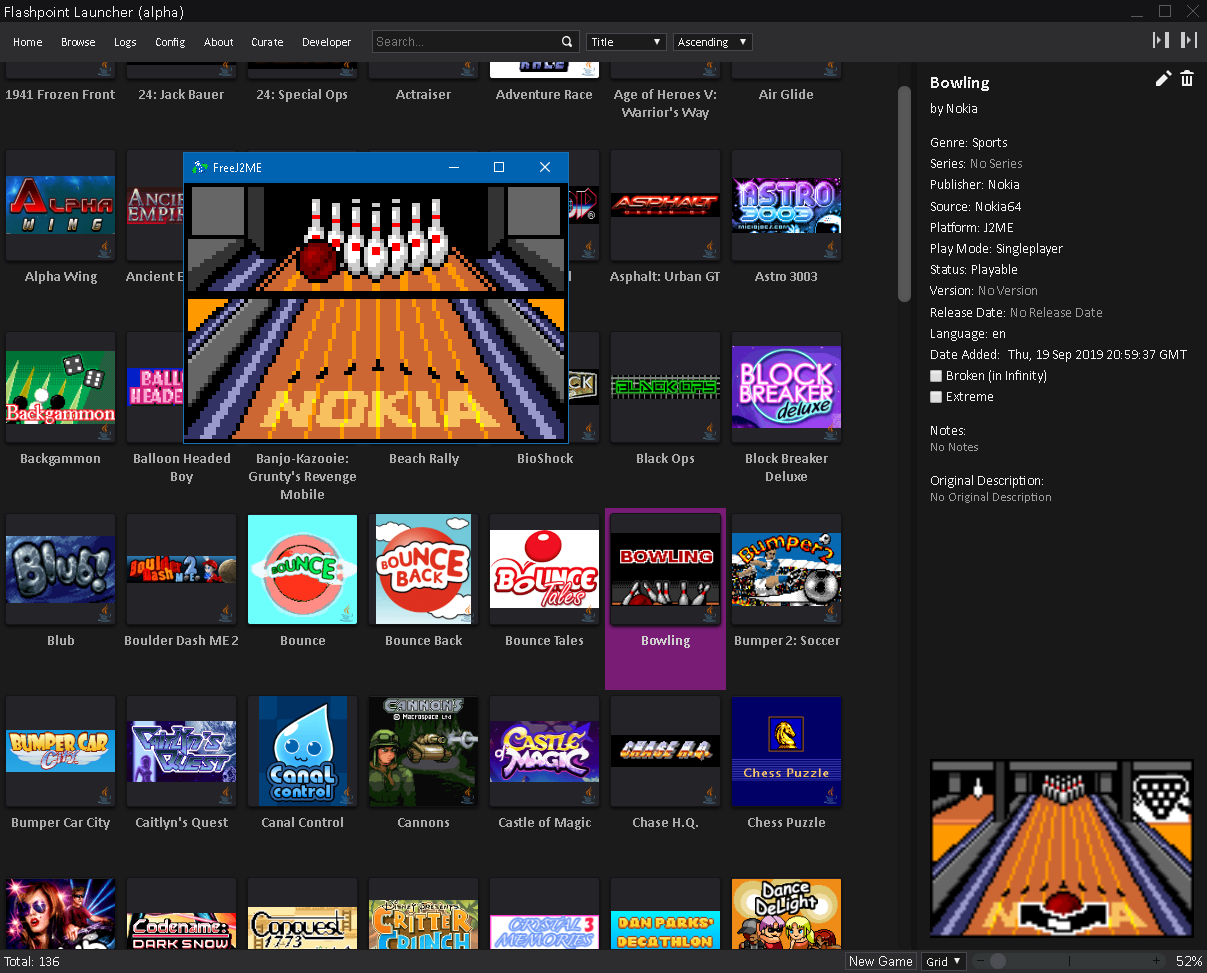Click the game list vertical scrollbar
Screen dimensions: 1207x973
coord(904,193)
